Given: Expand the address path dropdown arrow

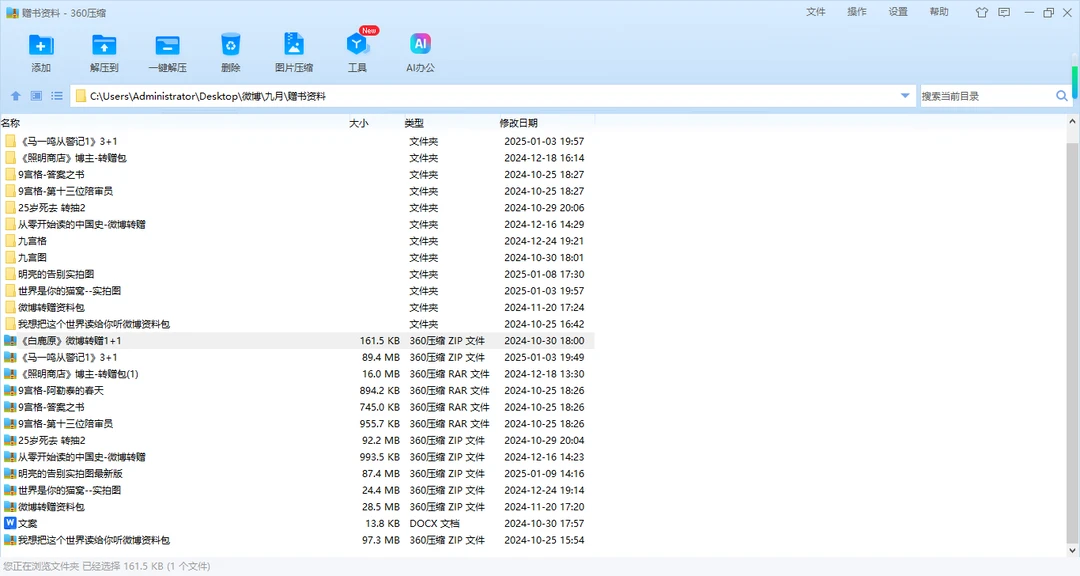Looking at the screenshot, I should [x=905, y=96].
